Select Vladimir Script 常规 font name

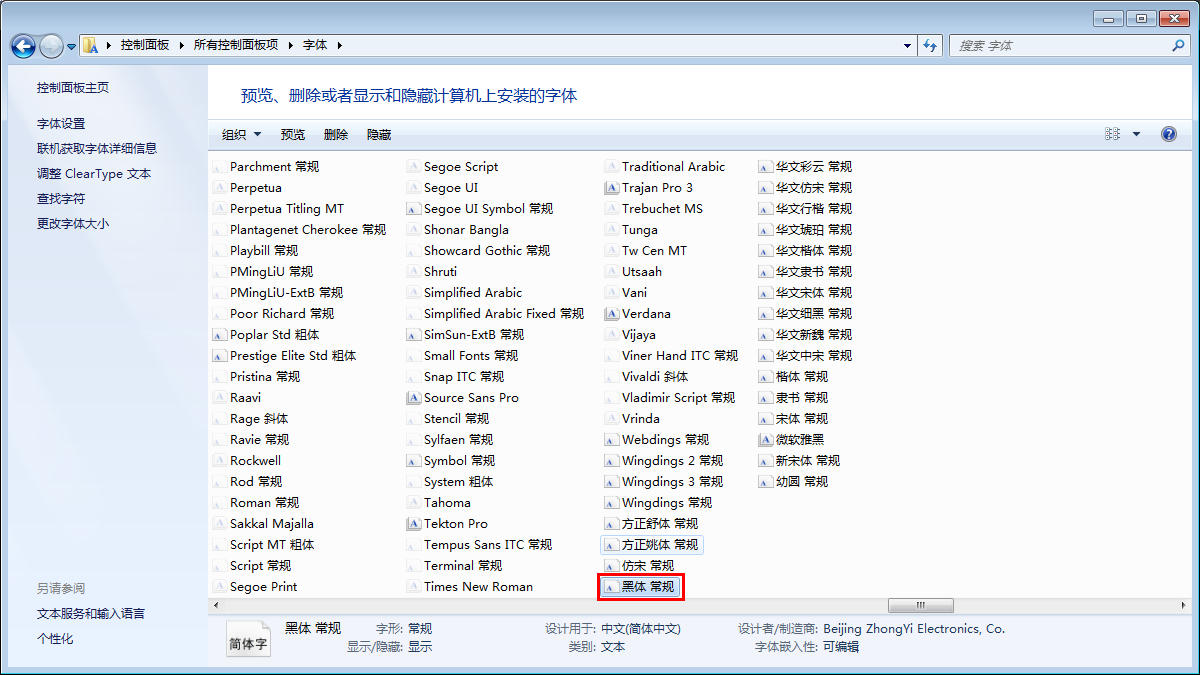[679, 398]
